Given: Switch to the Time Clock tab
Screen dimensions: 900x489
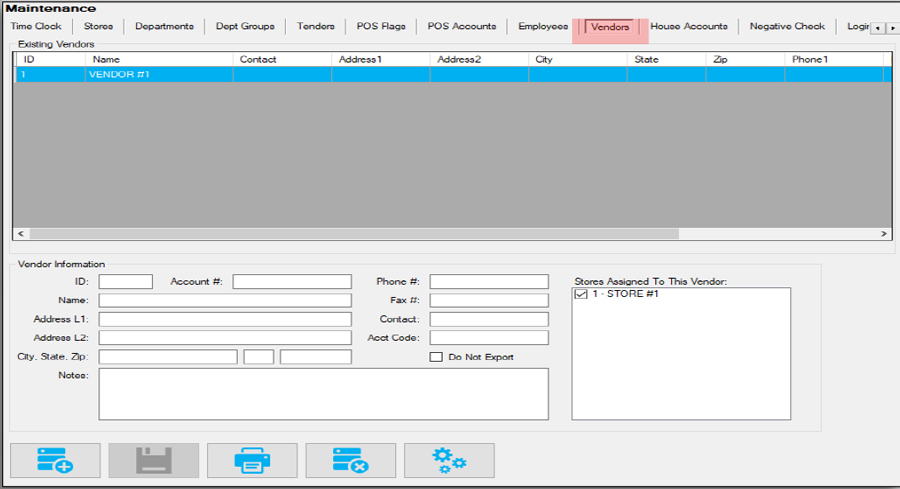Looking at the screenshot, I should click(x=36, y=26).
